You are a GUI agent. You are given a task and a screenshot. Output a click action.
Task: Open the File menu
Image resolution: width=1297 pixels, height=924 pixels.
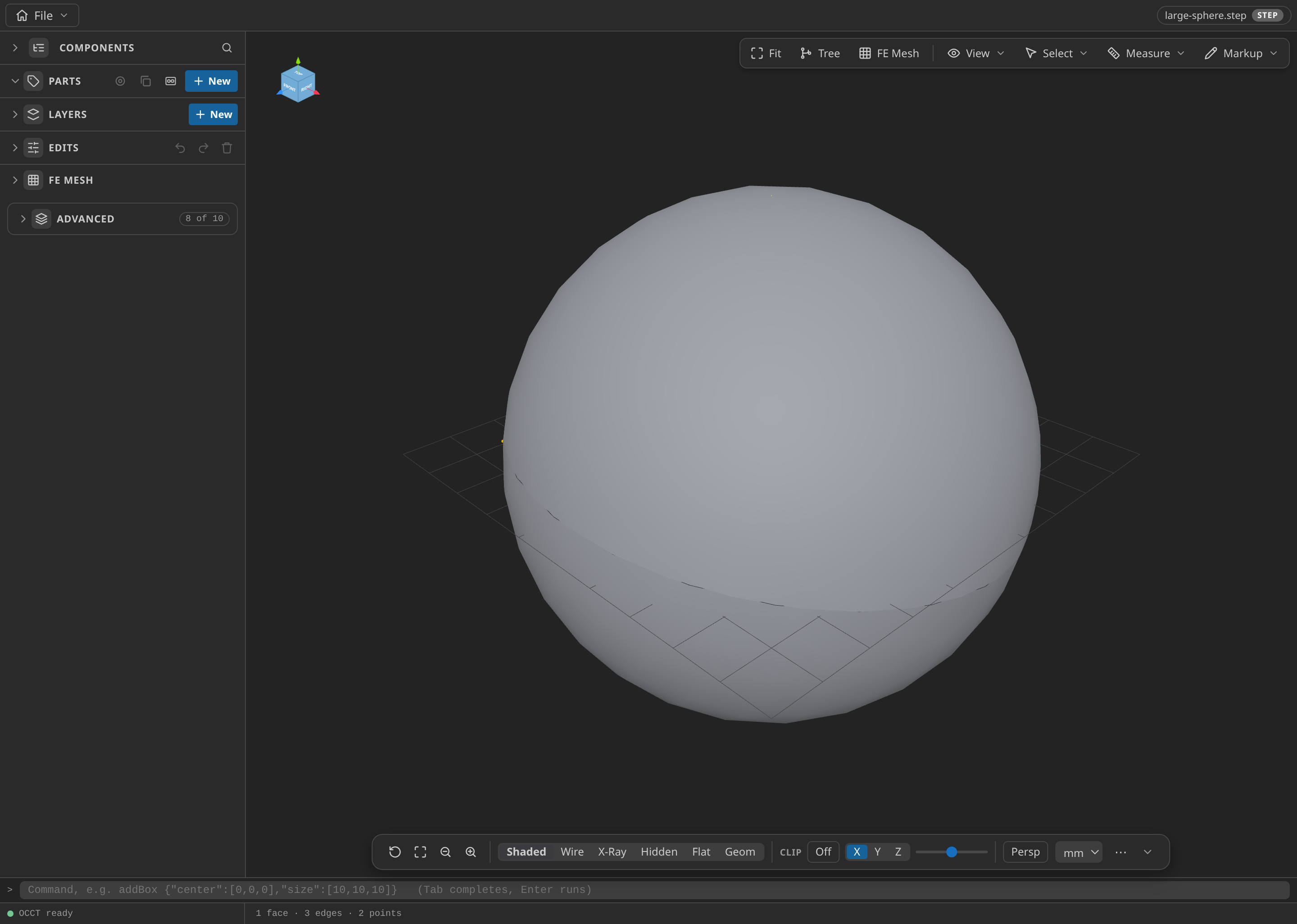[42, 15]
